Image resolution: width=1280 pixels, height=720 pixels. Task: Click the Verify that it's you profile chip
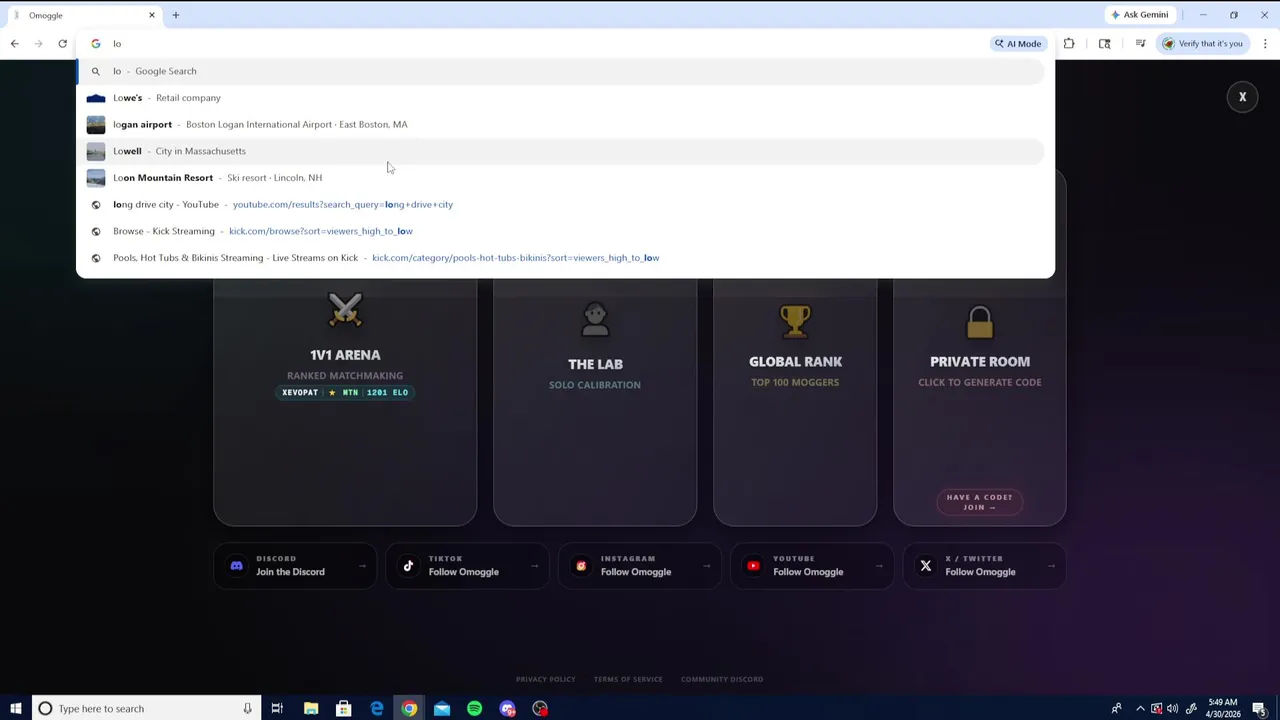[1203, 43]
